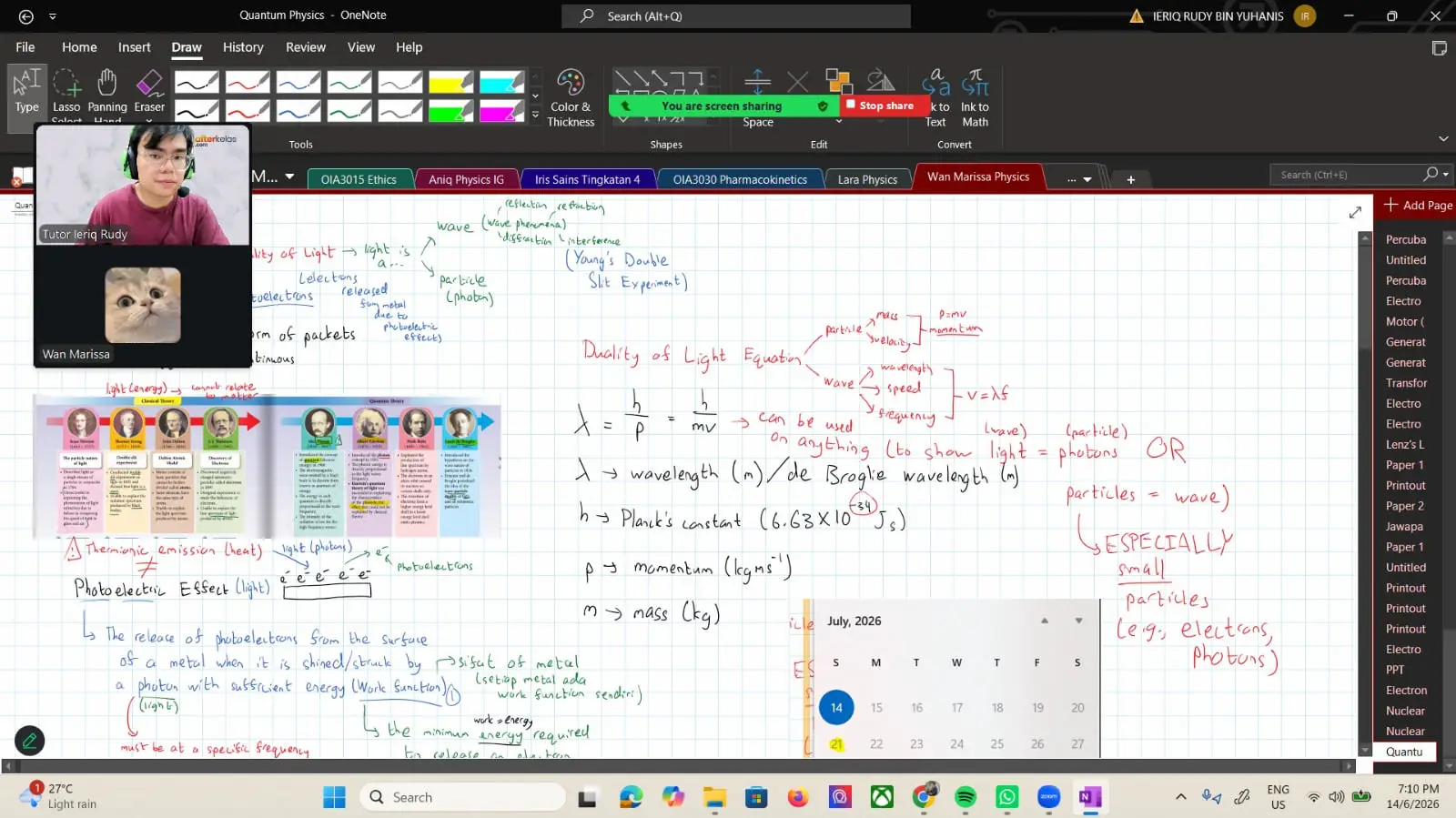This screenshot has height=818, width=1456.
Task: Open the section overflow dropdown
Action: pos(1079,179)
